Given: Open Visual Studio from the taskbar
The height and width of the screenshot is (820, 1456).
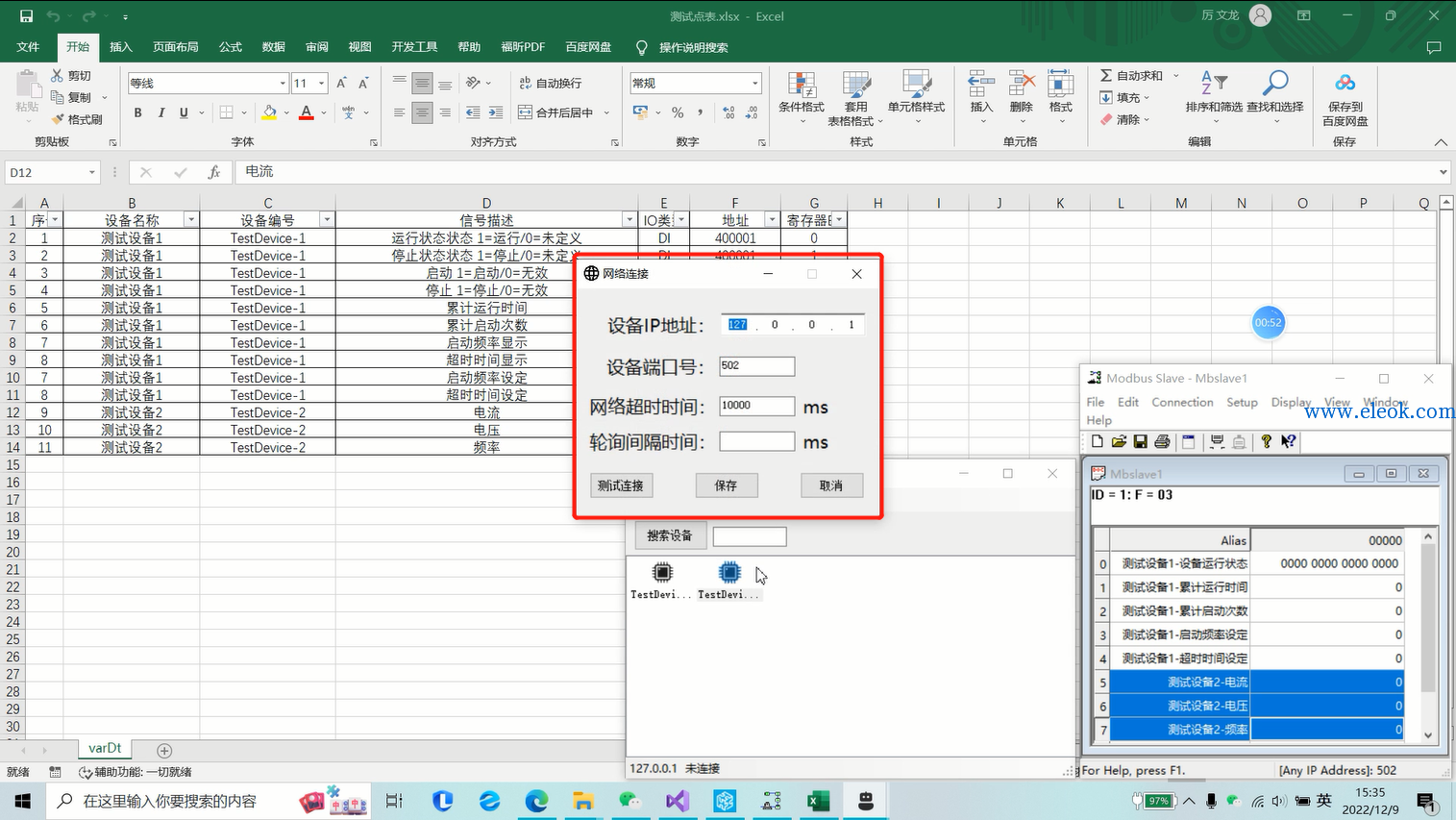Looking at the screenshot, I should coord(678,800).
